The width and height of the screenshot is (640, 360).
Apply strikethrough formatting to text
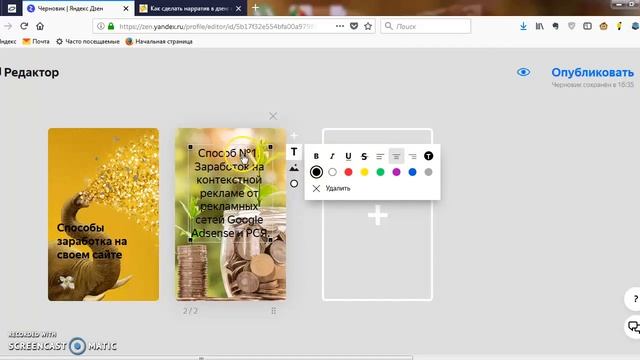(x=364, y=156)
